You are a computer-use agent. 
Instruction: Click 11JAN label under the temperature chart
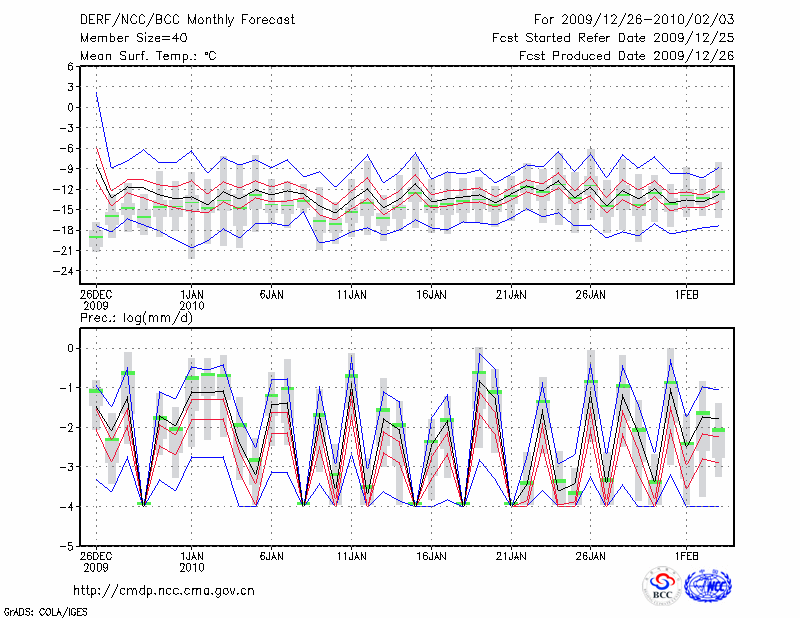pos(351,295)
